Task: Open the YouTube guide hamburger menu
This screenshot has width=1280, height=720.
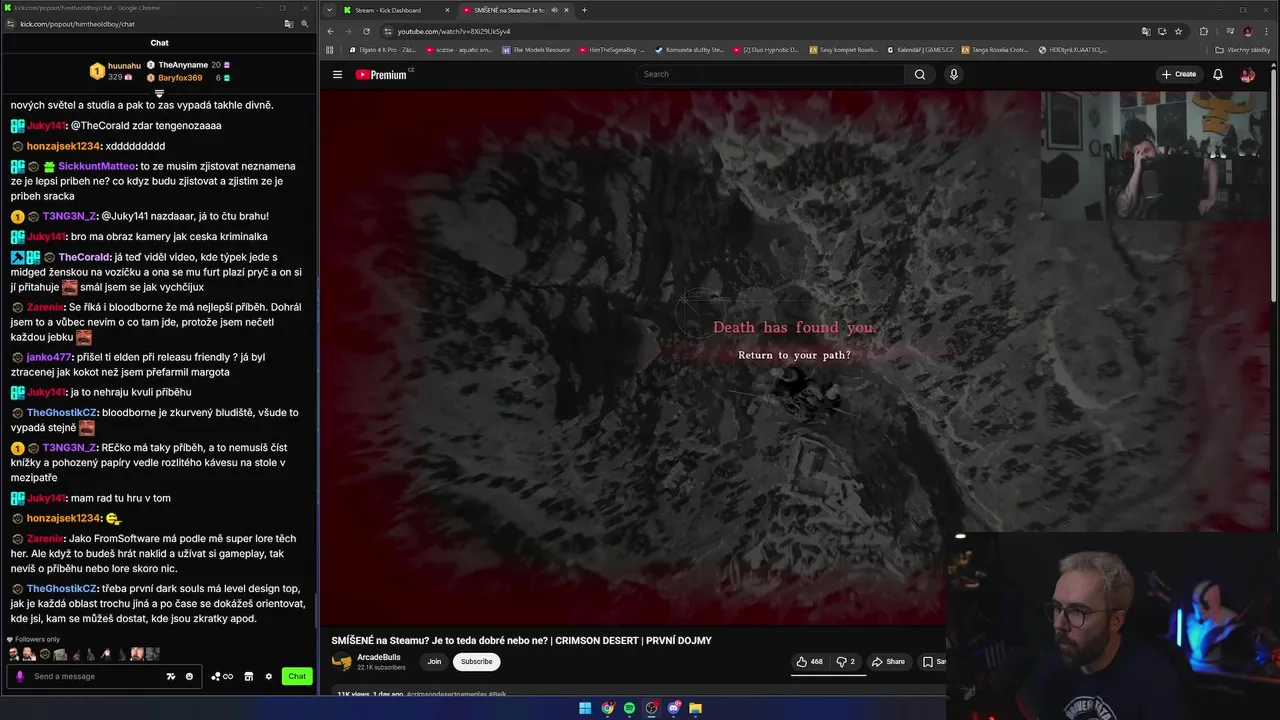Action: click(x=337, y=74)
